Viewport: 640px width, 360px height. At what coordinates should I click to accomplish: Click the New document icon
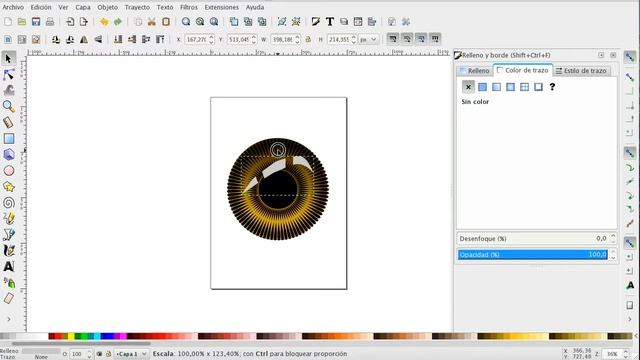(8, 22)
